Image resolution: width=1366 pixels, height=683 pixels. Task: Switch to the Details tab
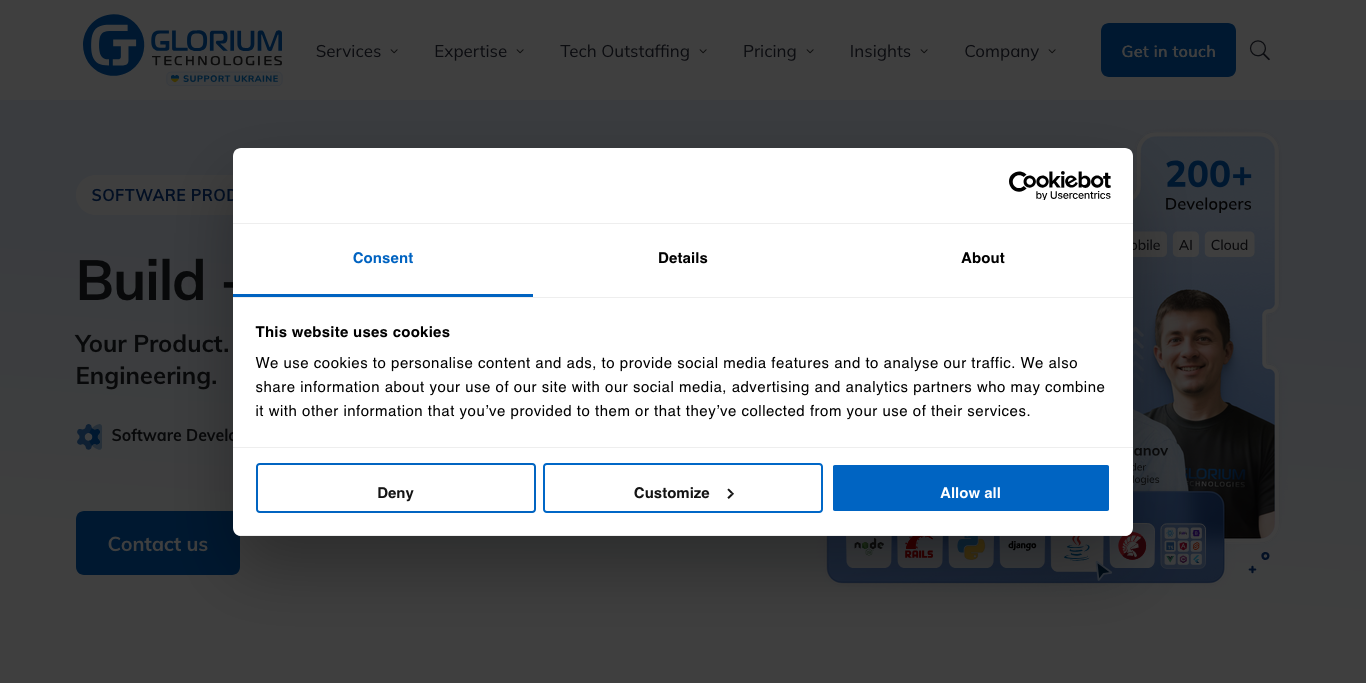coord(682,258)
